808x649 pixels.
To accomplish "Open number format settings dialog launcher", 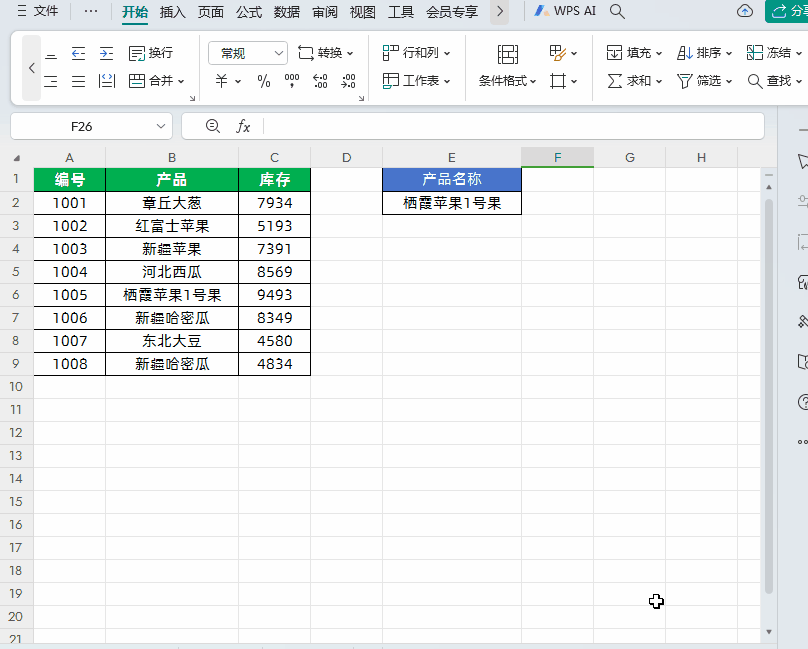I will click(x=361, y=98).
